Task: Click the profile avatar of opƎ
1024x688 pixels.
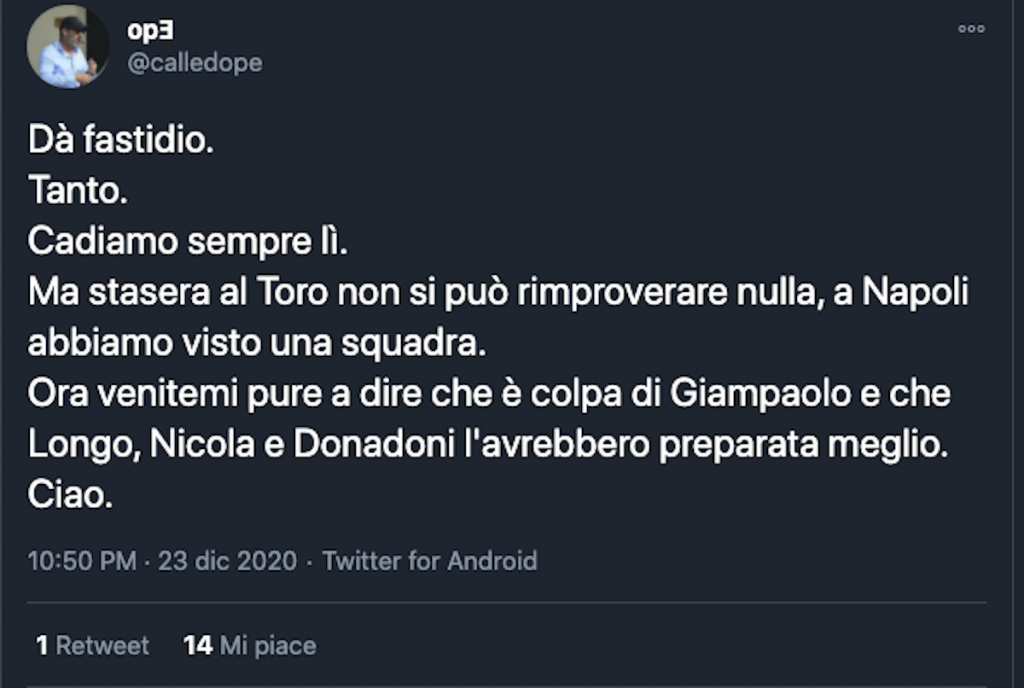Action: pyautogui.click(x=68, y=46)
